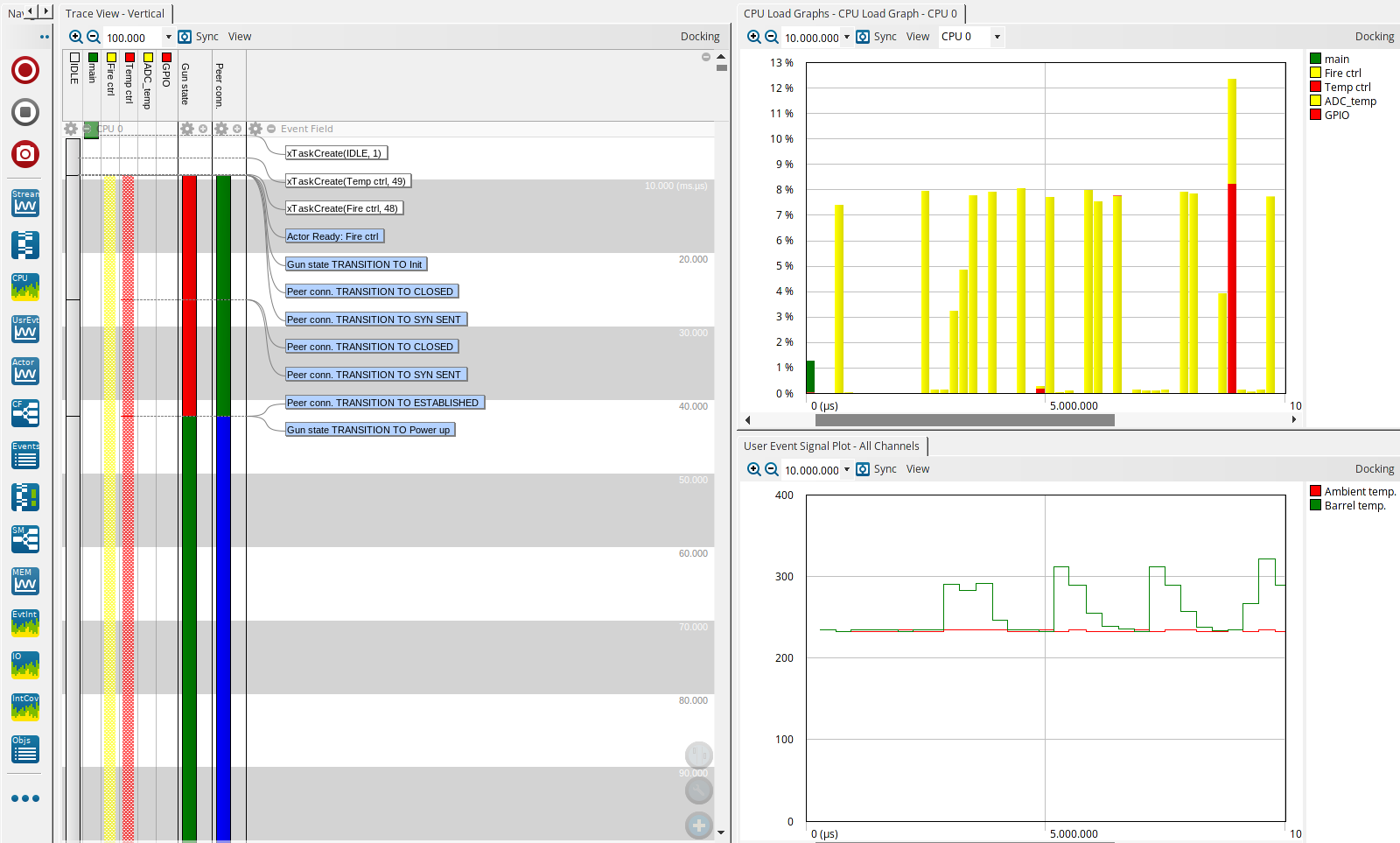Open the UsrEvt signal plot view
Screen dimensions: 1400x843
[x=24, y=329]
